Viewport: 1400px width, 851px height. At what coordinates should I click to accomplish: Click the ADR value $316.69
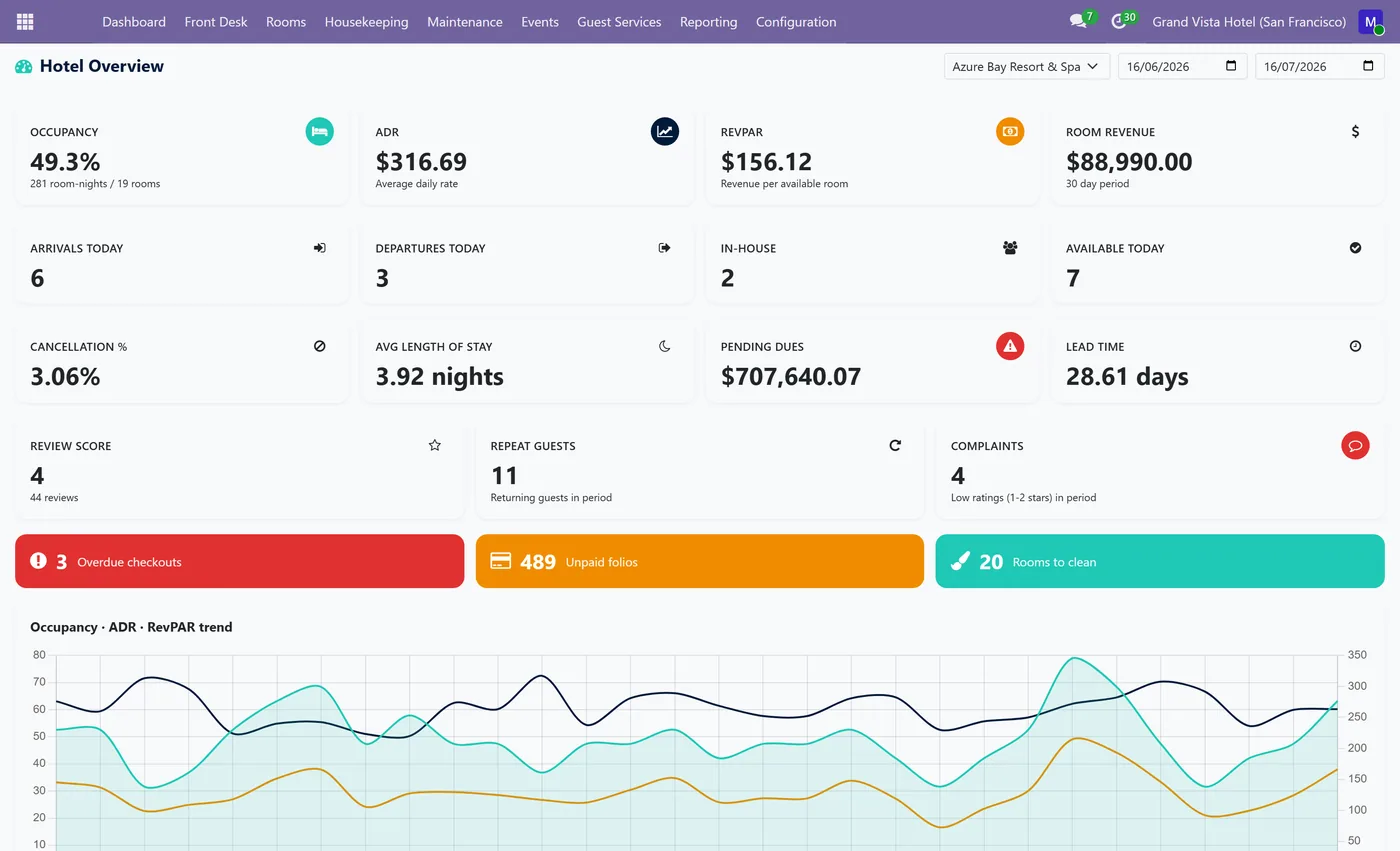point(421,161)
